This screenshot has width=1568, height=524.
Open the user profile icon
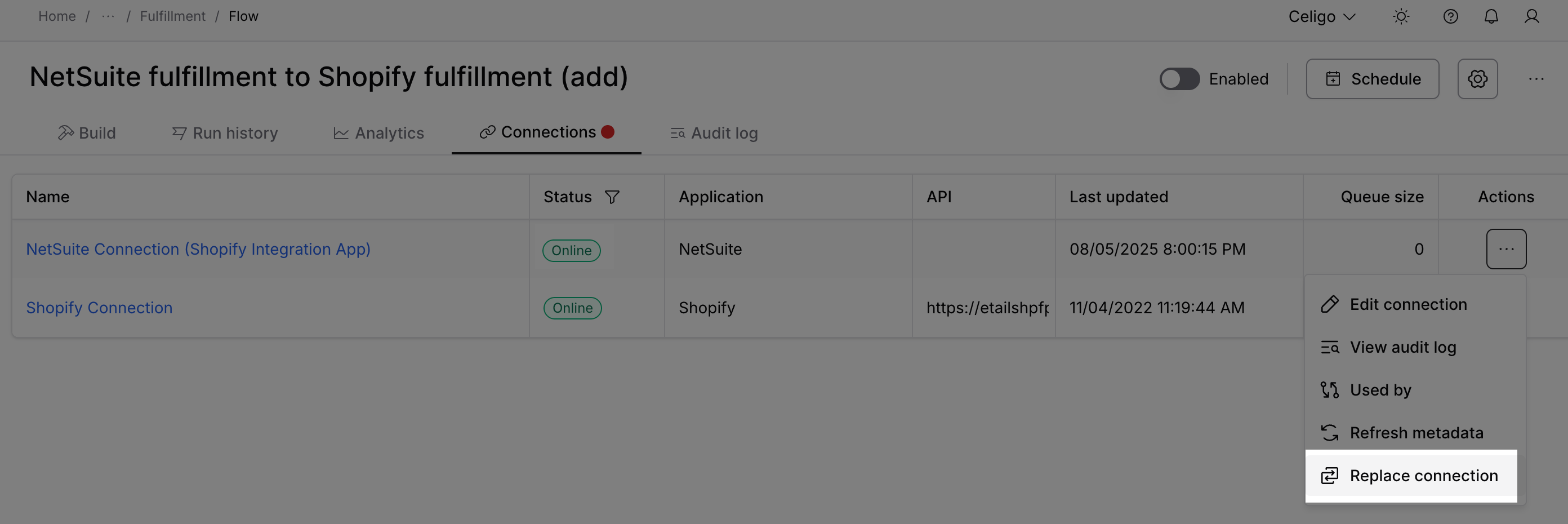[1532, 16]
